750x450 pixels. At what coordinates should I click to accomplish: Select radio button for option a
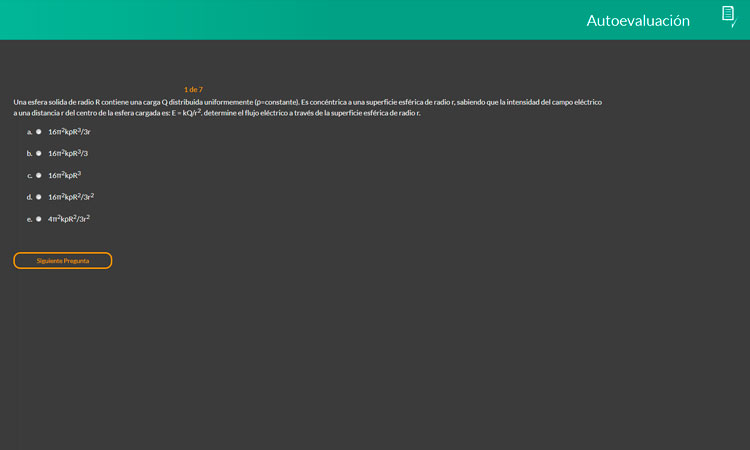(39, 132)
